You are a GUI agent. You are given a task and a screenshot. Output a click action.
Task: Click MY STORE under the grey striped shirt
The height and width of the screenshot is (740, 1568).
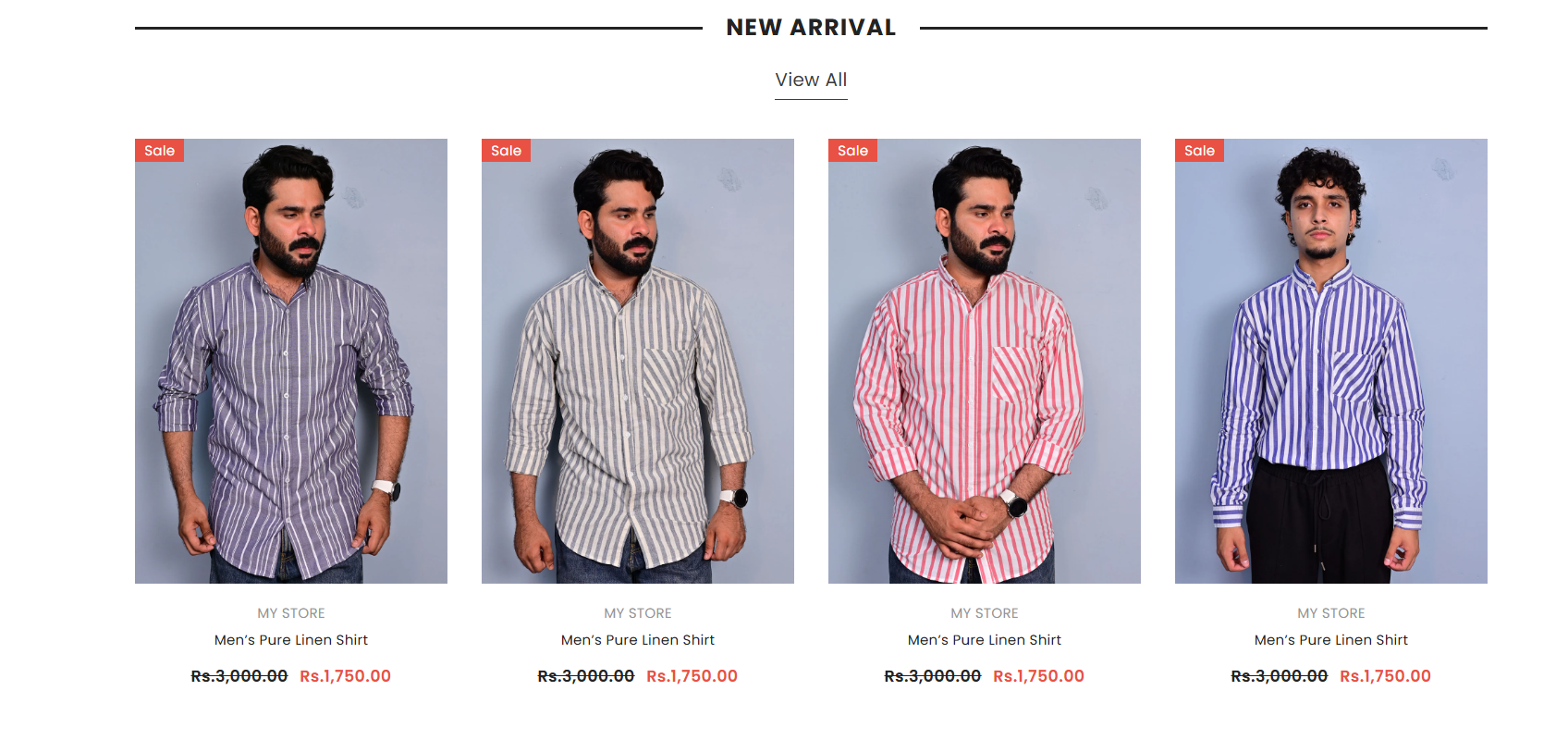[x=638, y=613]
